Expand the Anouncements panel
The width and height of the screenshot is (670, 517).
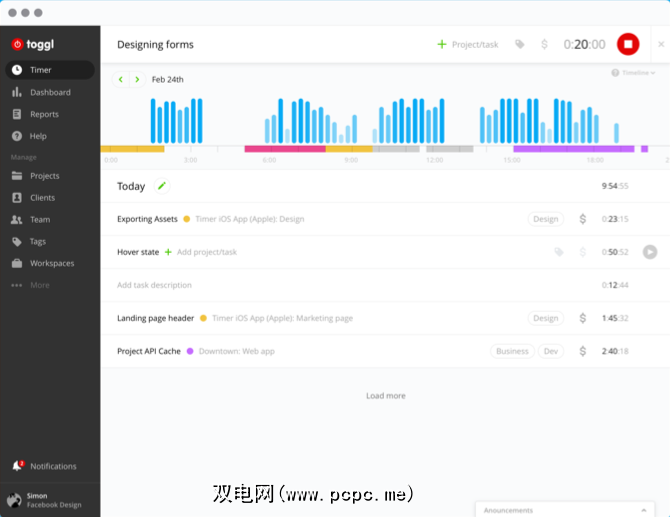[x=565, y=510]
